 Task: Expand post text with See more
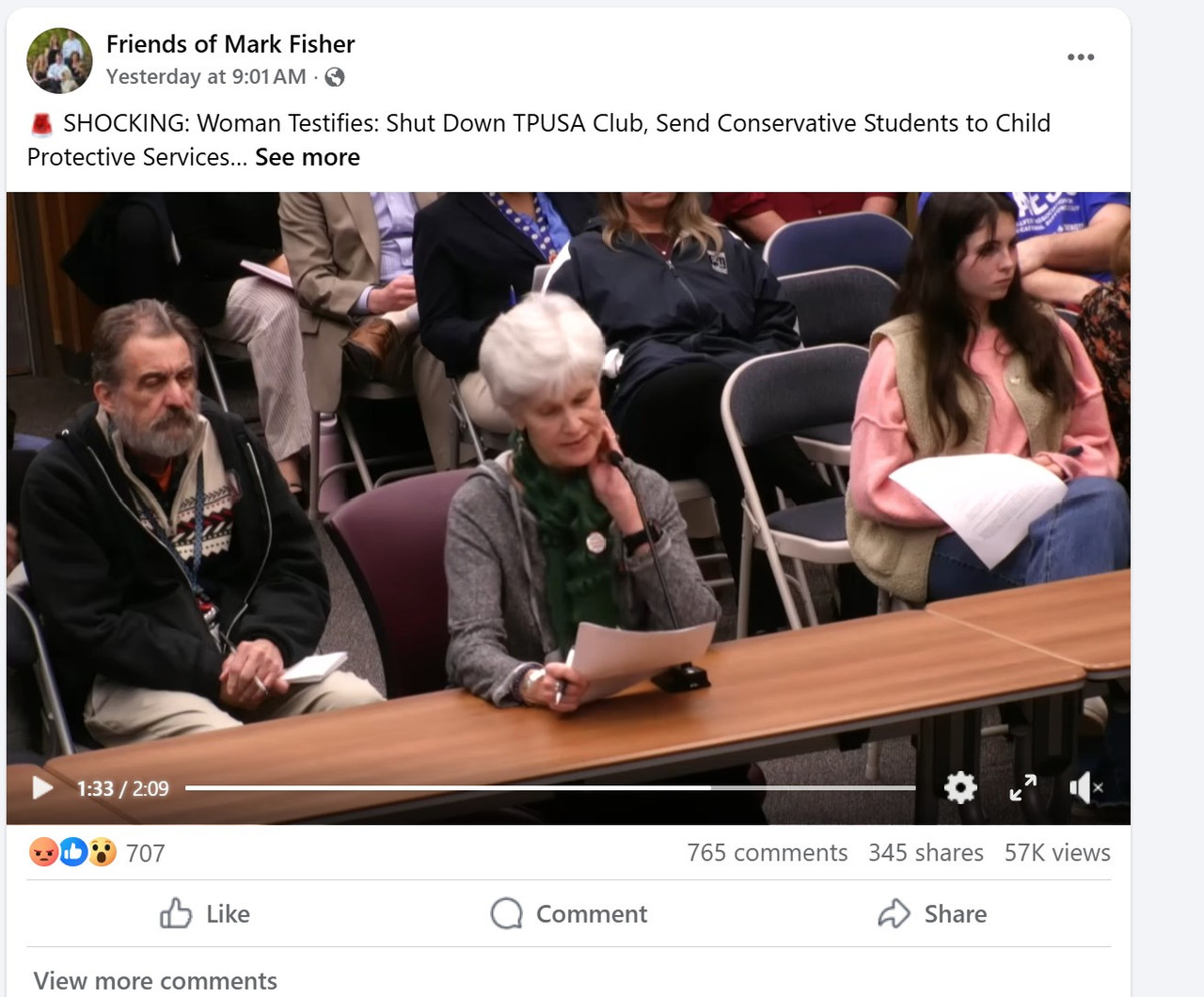[308, 157]
